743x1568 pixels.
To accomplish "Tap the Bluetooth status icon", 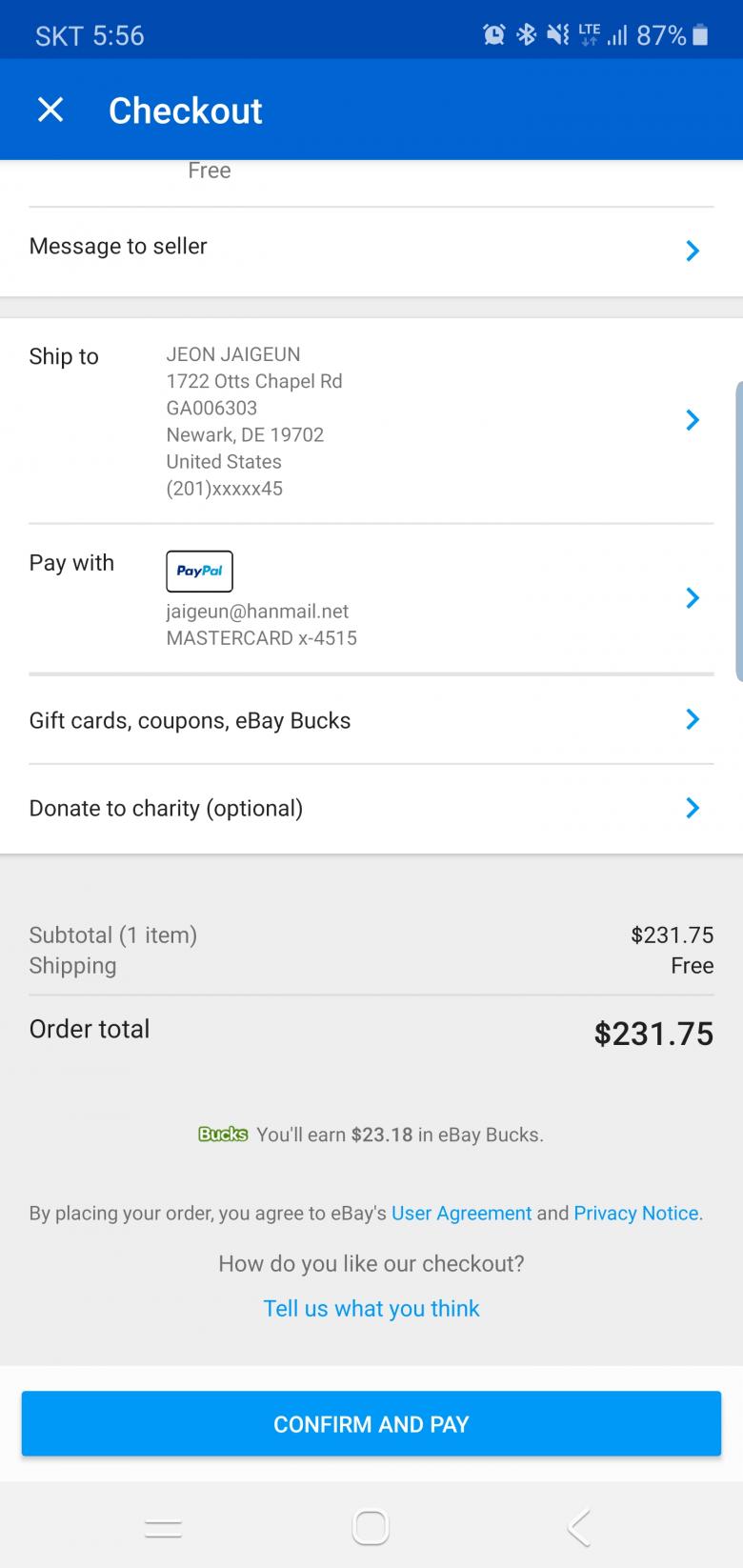I will tap(526, 36).
